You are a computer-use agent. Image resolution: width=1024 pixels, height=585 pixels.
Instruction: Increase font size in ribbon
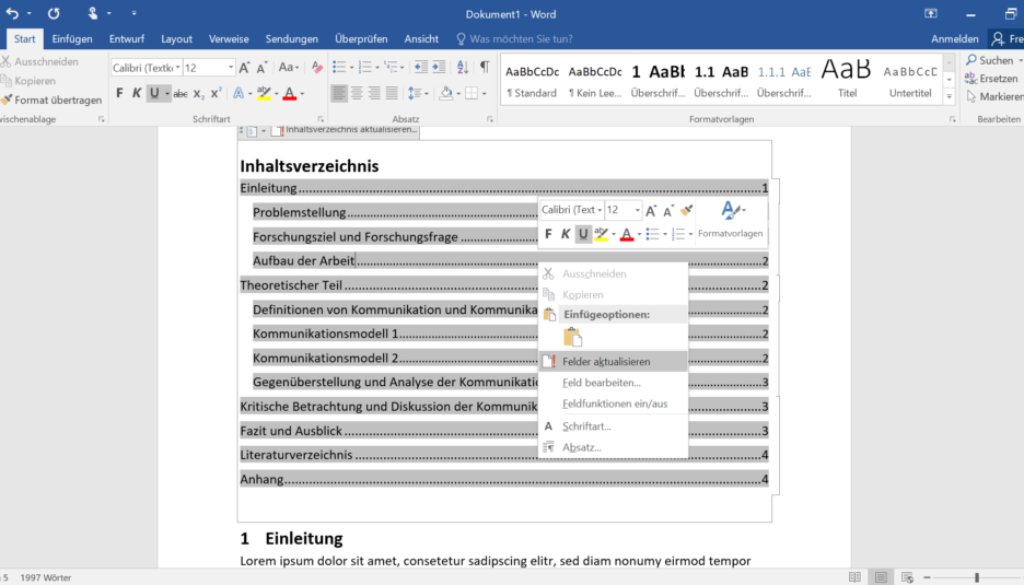[x=244, y=67]
